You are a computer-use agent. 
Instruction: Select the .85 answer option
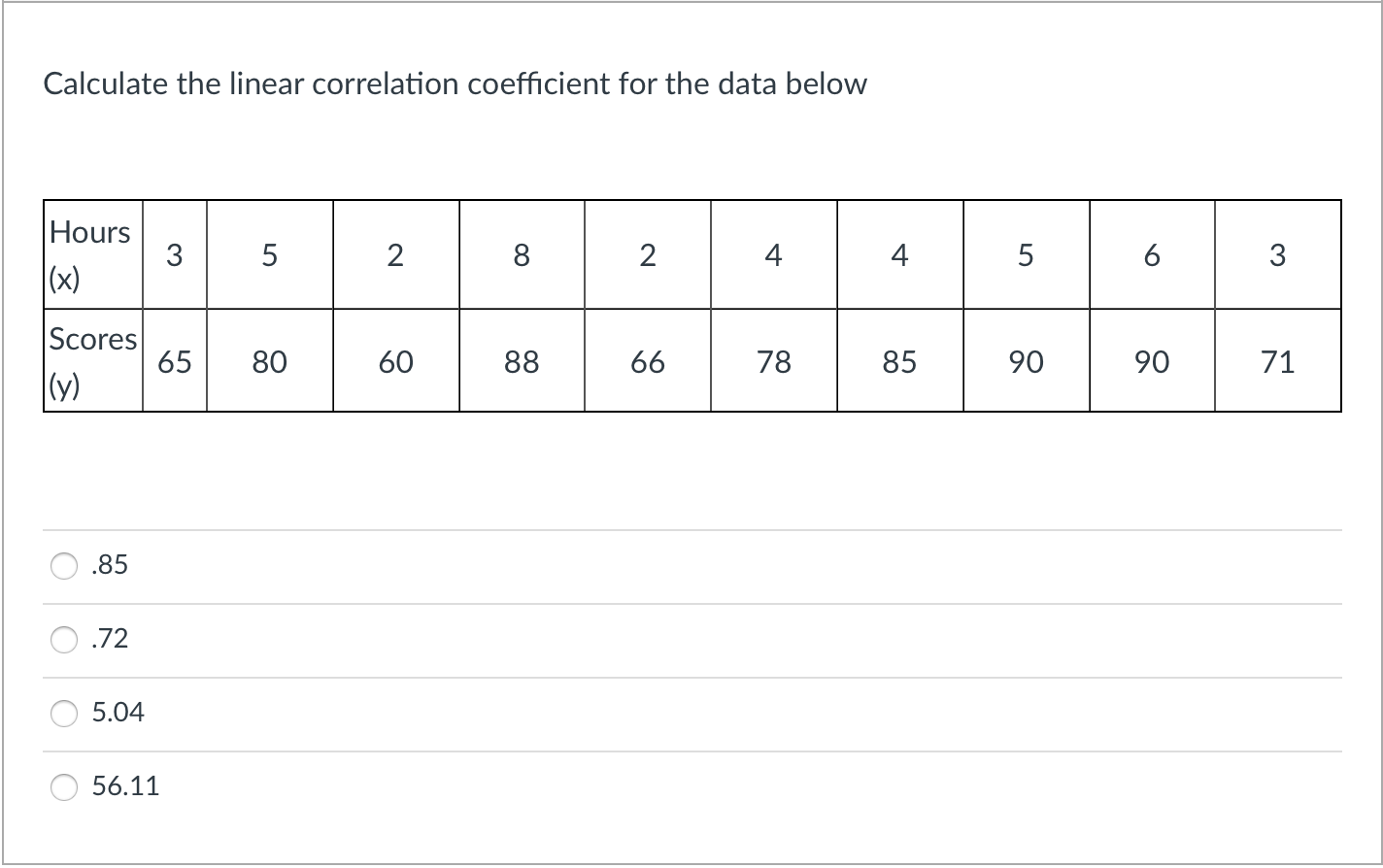coord(62,565)
